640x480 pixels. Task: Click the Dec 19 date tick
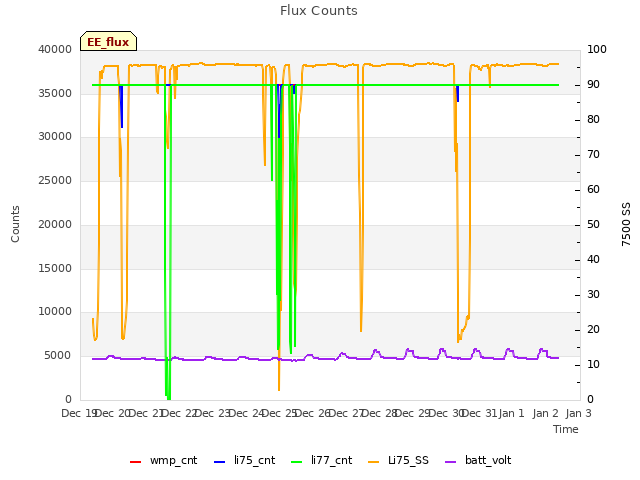click(x=78, y=413)
